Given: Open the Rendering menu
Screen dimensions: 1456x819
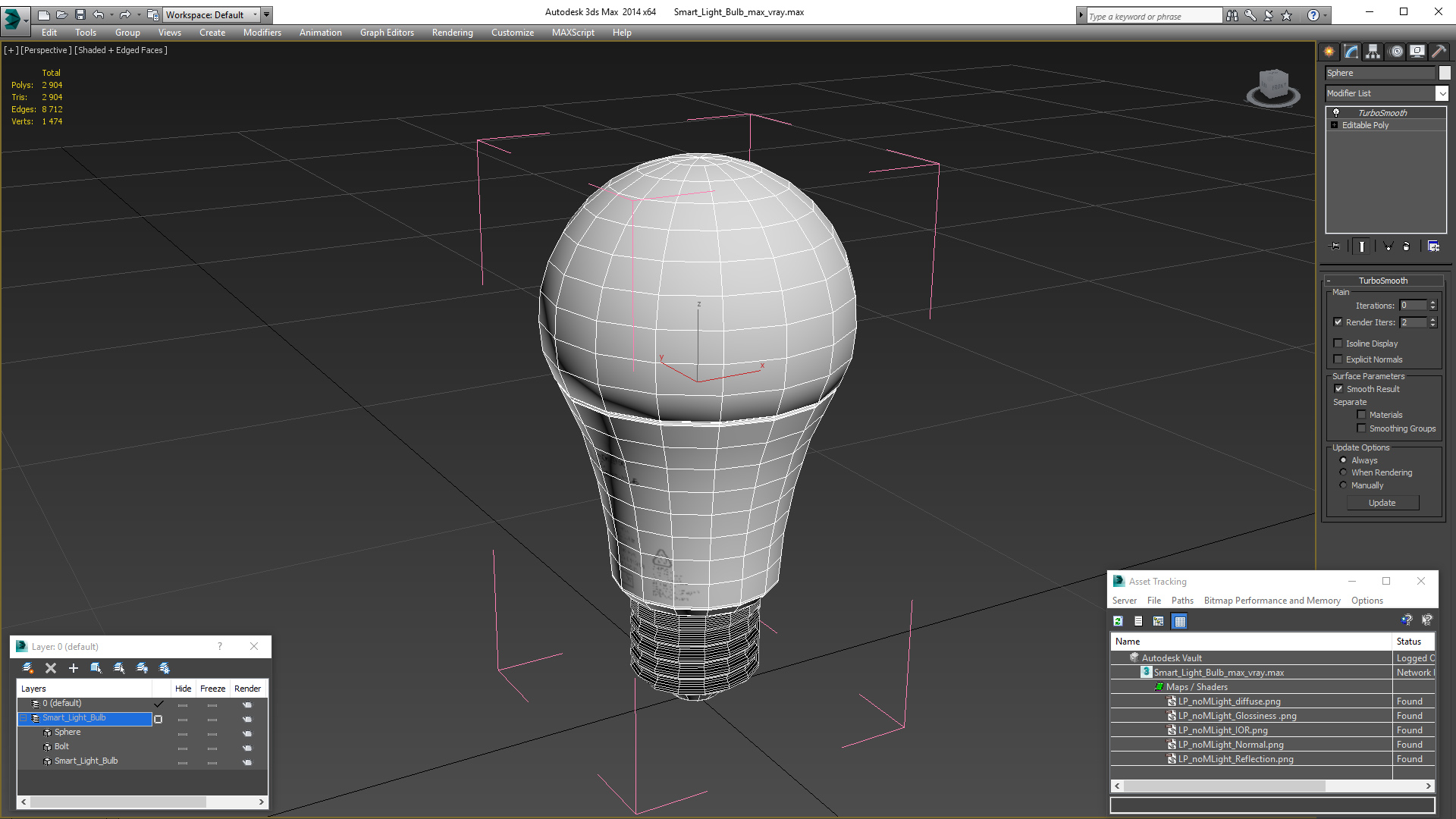Looking at the screenshot, I should [x=452, y=33].
